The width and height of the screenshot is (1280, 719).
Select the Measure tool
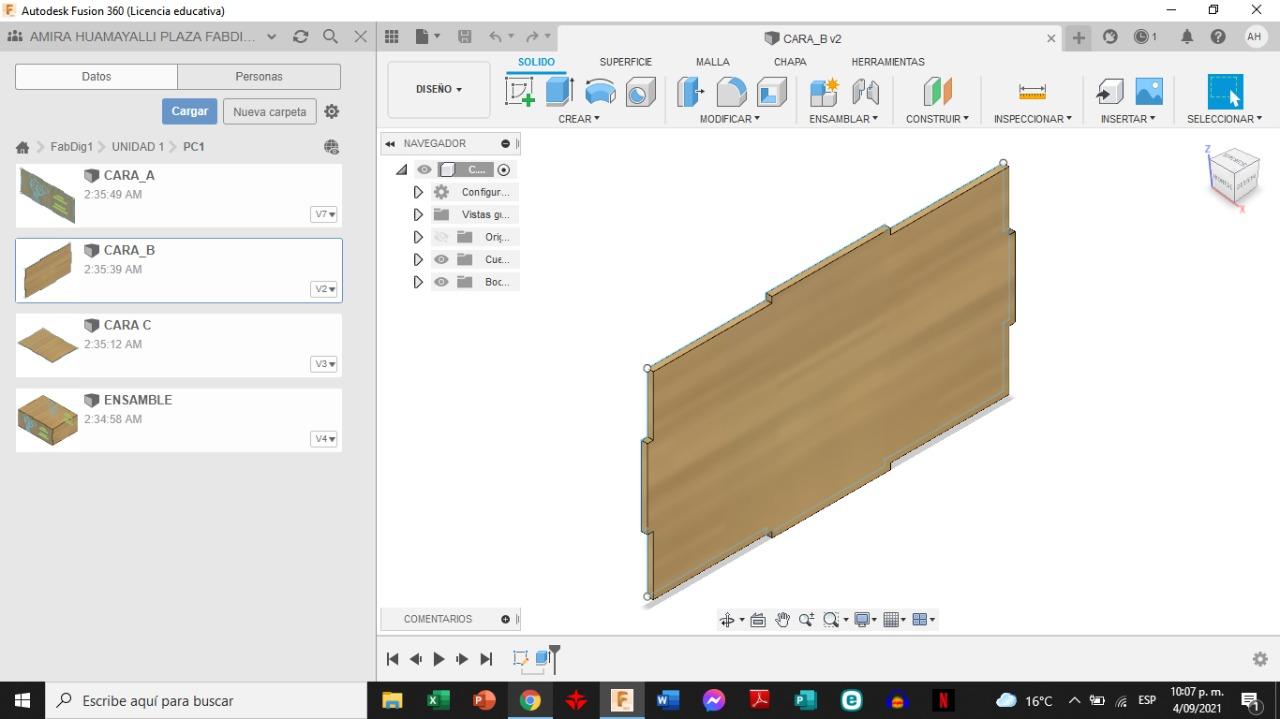point(1032,92)
